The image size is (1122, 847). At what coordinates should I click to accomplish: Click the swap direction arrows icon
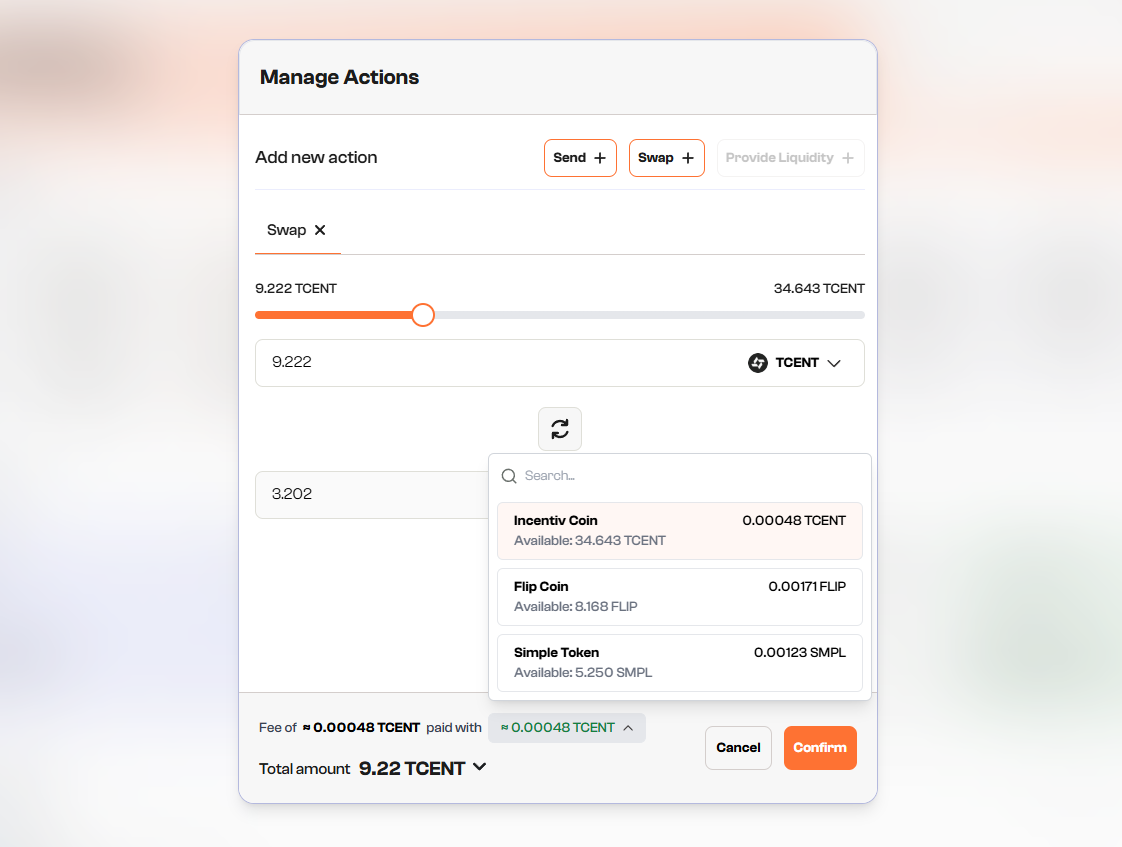(560, 429)
